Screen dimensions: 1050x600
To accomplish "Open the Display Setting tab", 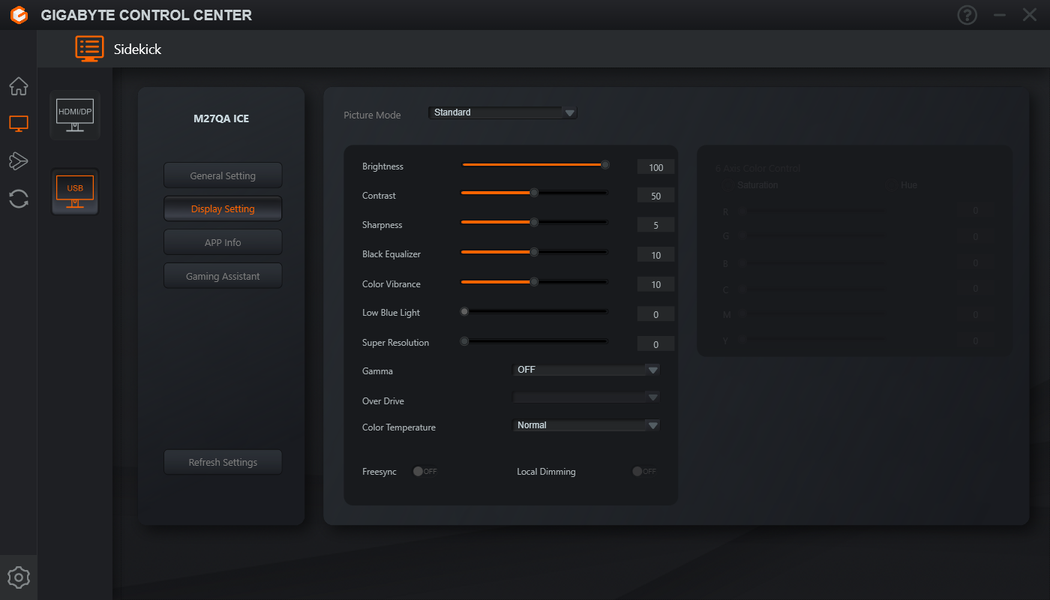I will (223, 209).
